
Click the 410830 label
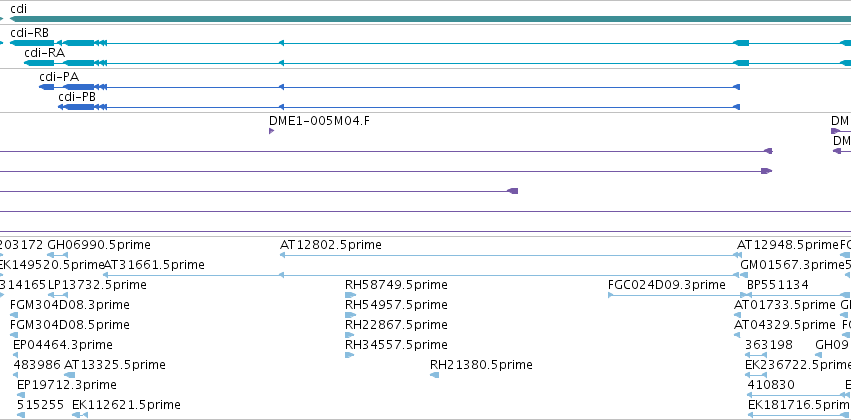771,385
